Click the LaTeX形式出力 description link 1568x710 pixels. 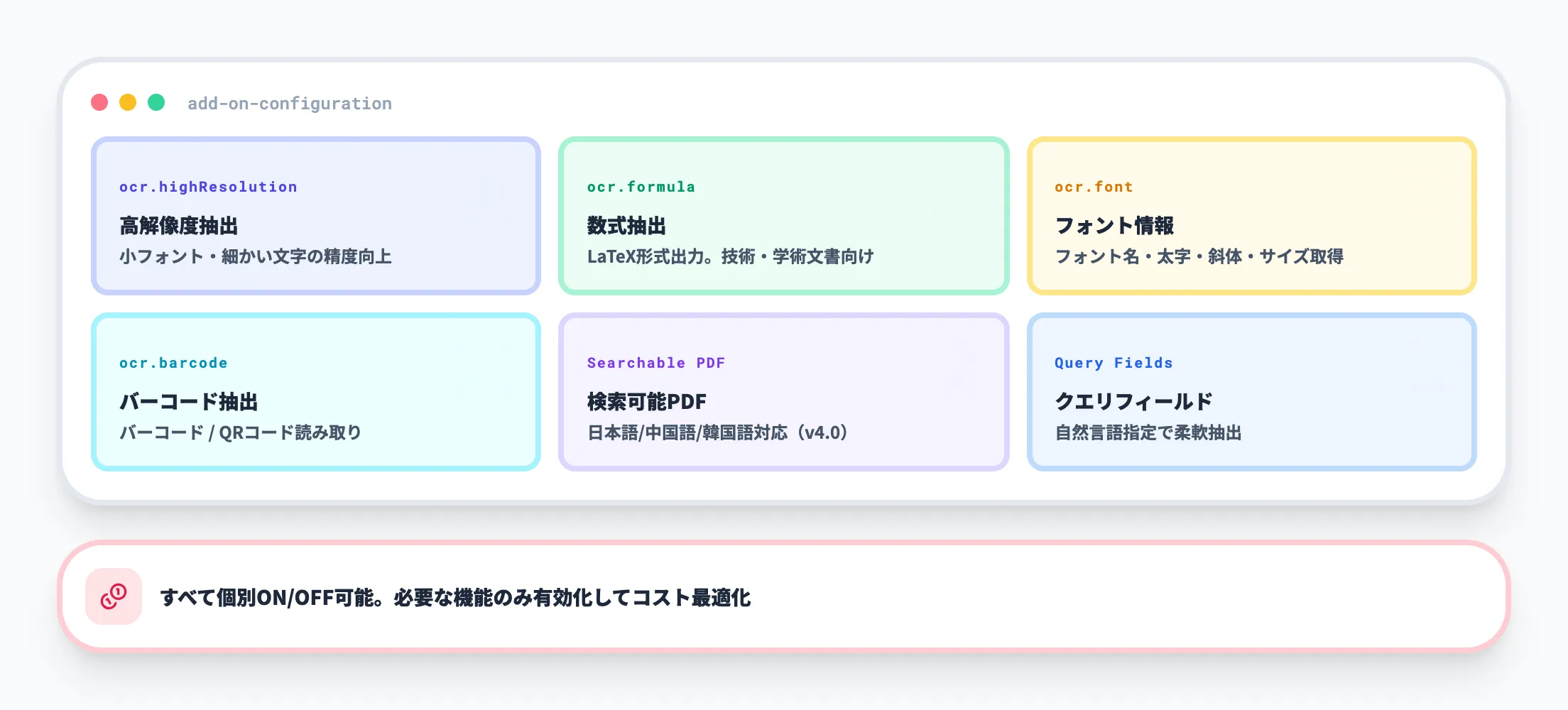[731, 256]
